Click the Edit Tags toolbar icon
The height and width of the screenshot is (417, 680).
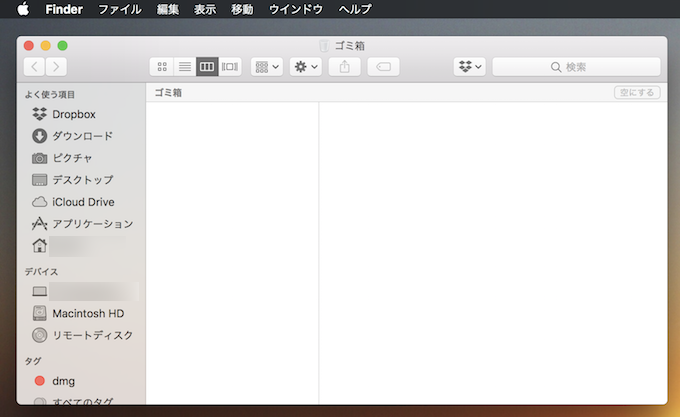pyautogui.click(x=384, y=67)
